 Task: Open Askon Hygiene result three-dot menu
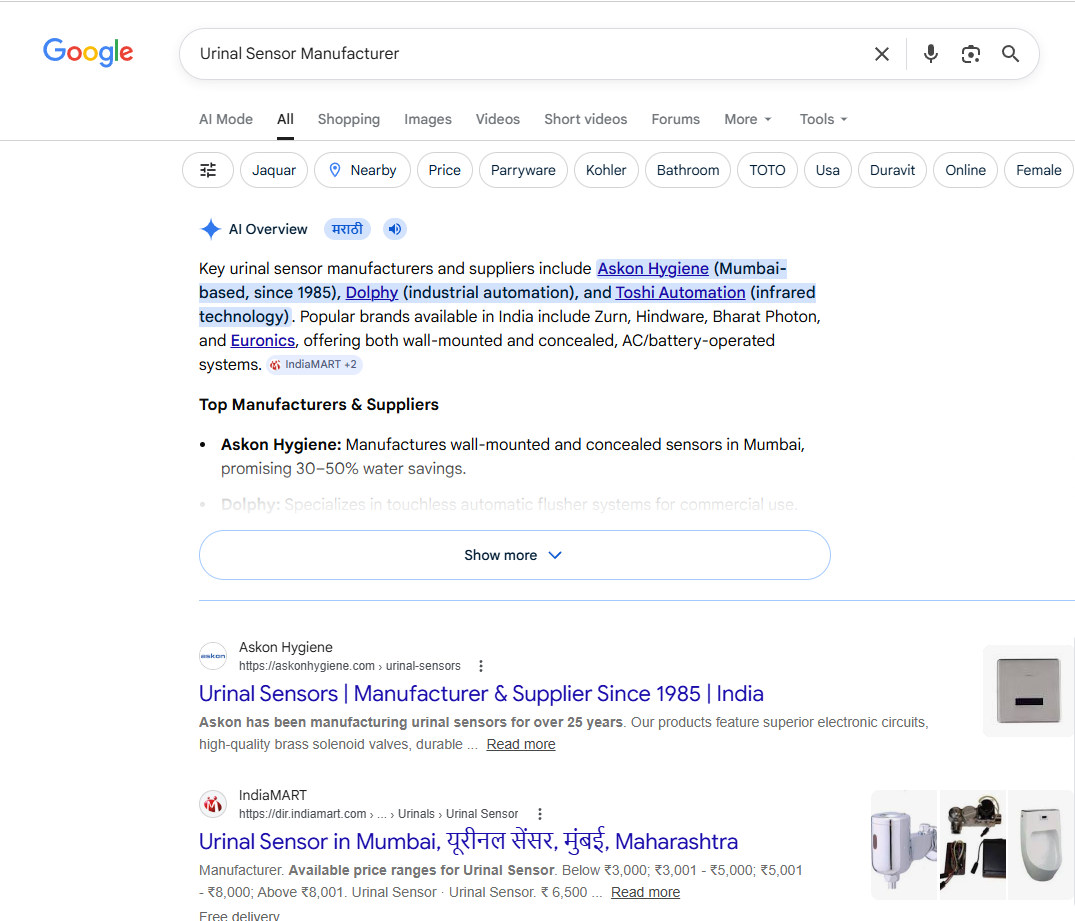[481, 666]
